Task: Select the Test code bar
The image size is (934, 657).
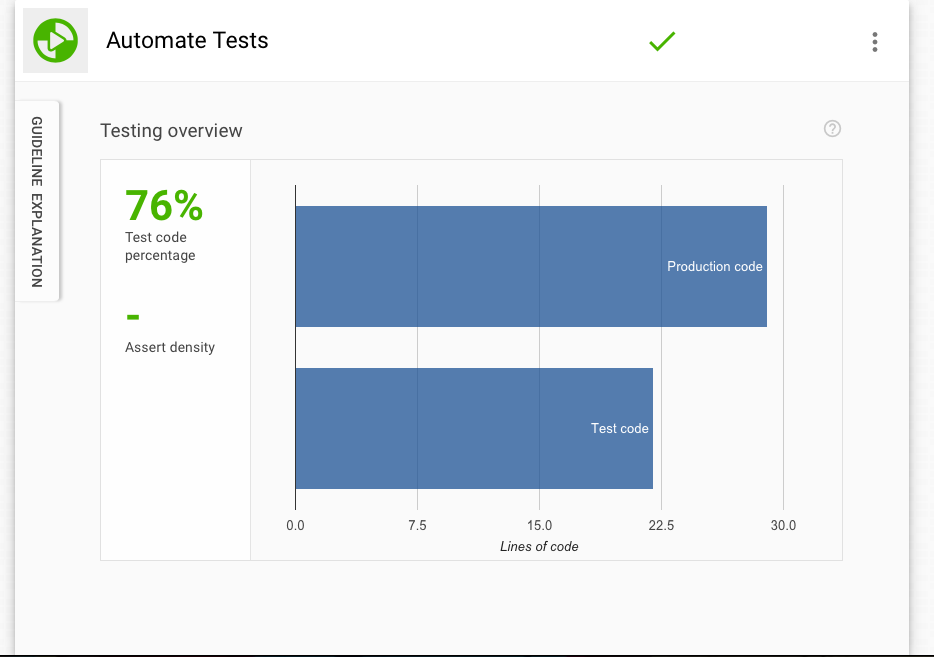Action: 473,428
